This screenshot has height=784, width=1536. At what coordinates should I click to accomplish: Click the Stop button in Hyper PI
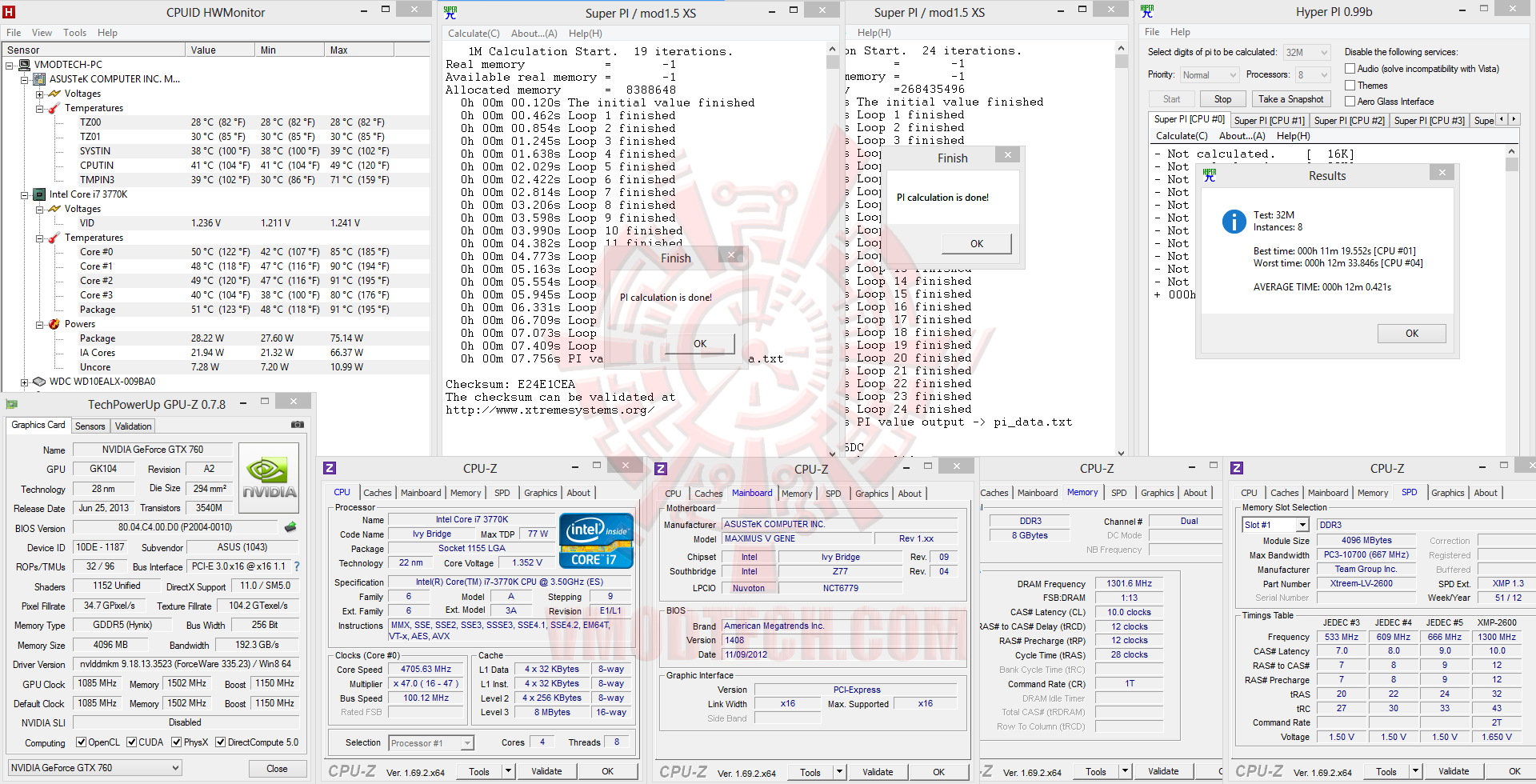[1222, 99]
